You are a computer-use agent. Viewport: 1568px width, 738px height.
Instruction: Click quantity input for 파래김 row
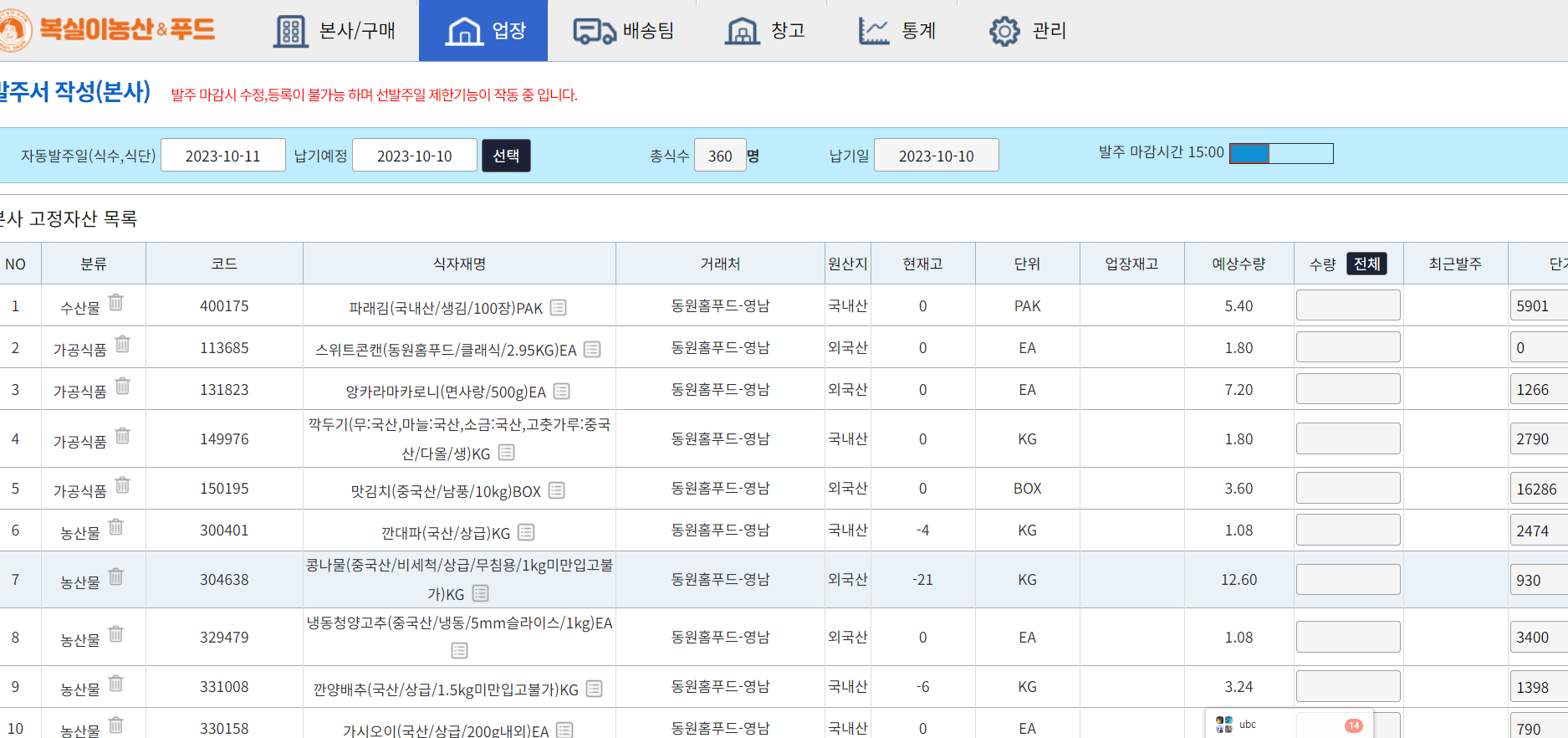click(1348, 305)
